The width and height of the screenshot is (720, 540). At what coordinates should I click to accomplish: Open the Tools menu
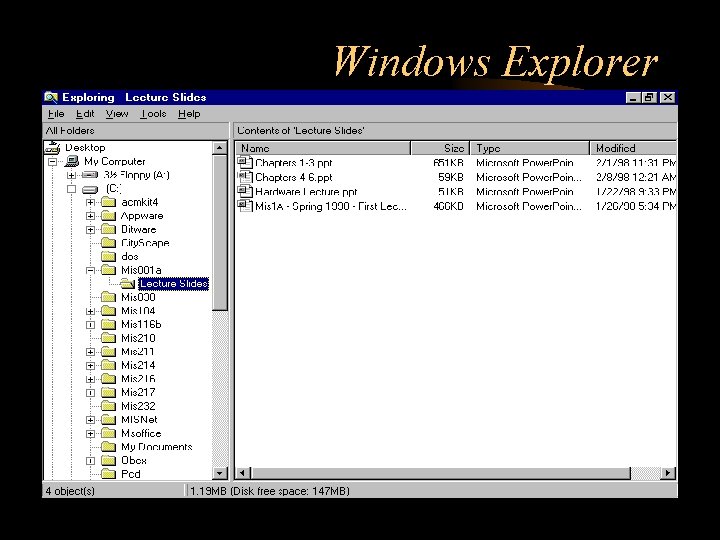pos(153,114)
